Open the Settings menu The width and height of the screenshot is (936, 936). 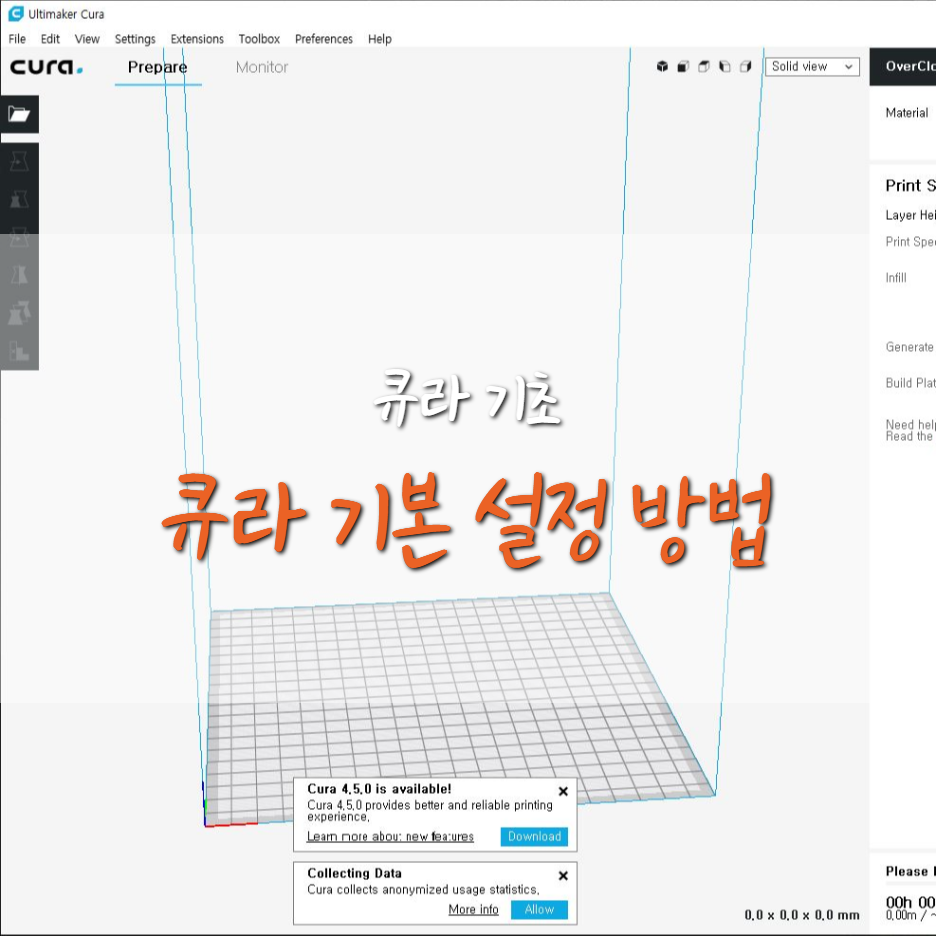135,39
